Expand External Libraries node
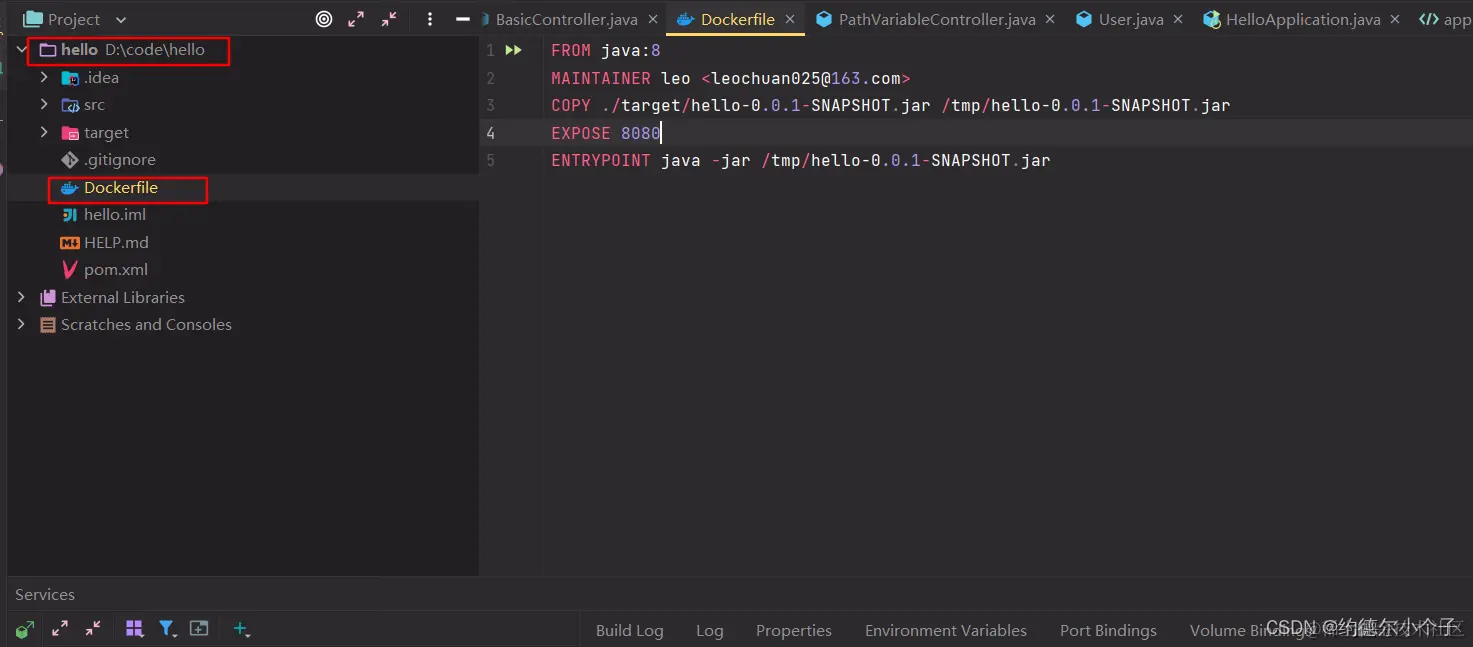The width and height of the screenshot is (1473, 647). [x=21, y=297]
